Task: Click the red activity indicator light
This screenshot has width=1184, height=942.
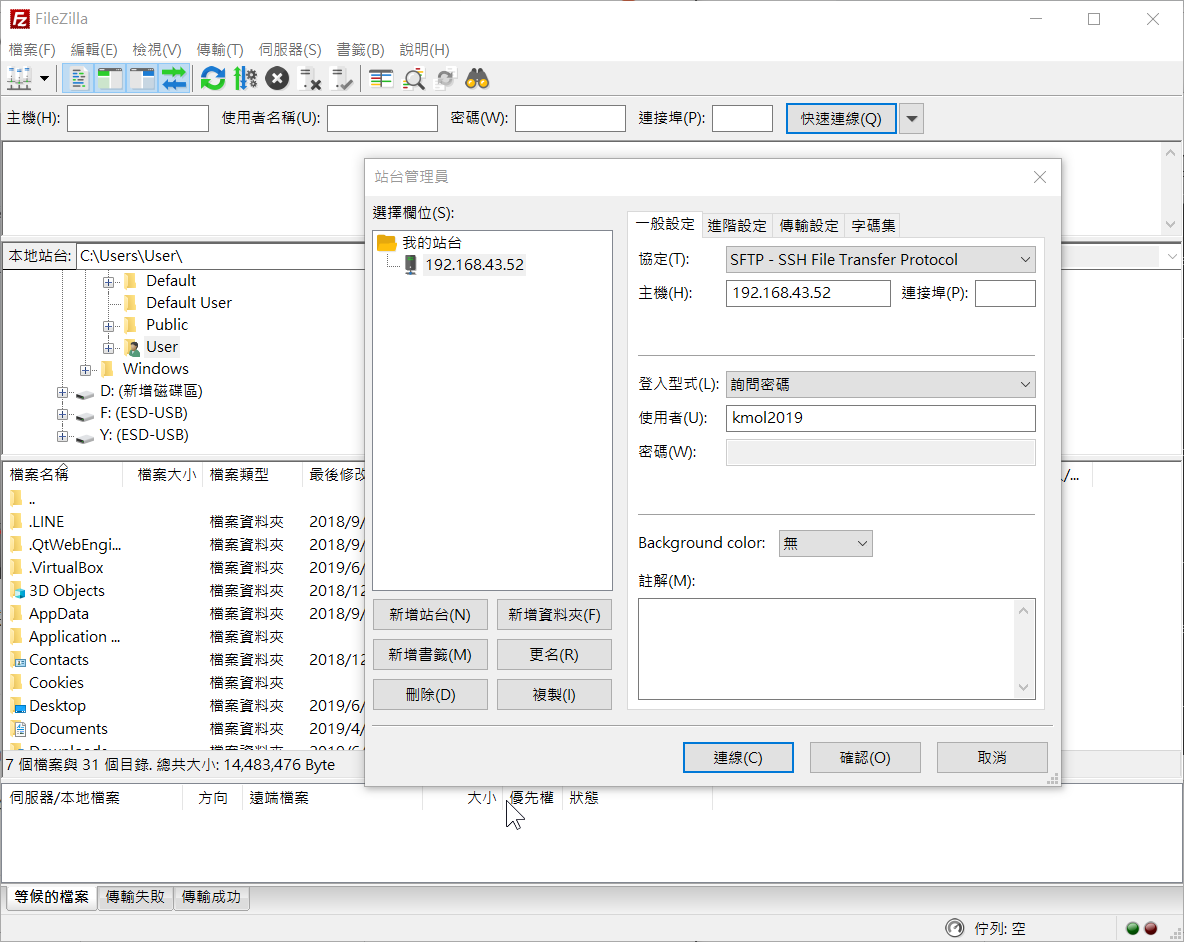Action: point(1151,928)
